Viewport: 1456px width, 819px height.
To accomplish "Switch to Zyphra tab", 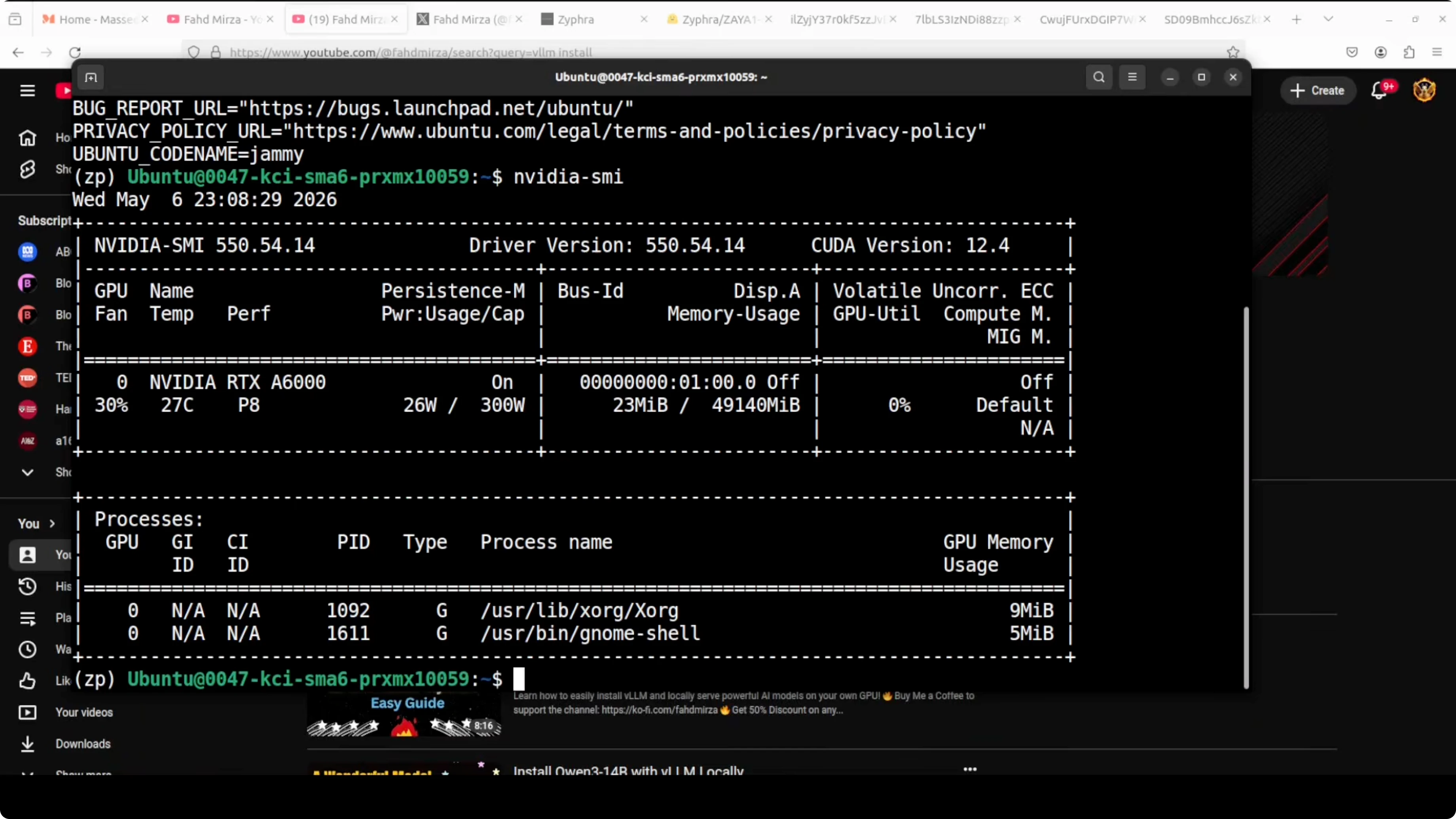I will pos(593,19).
